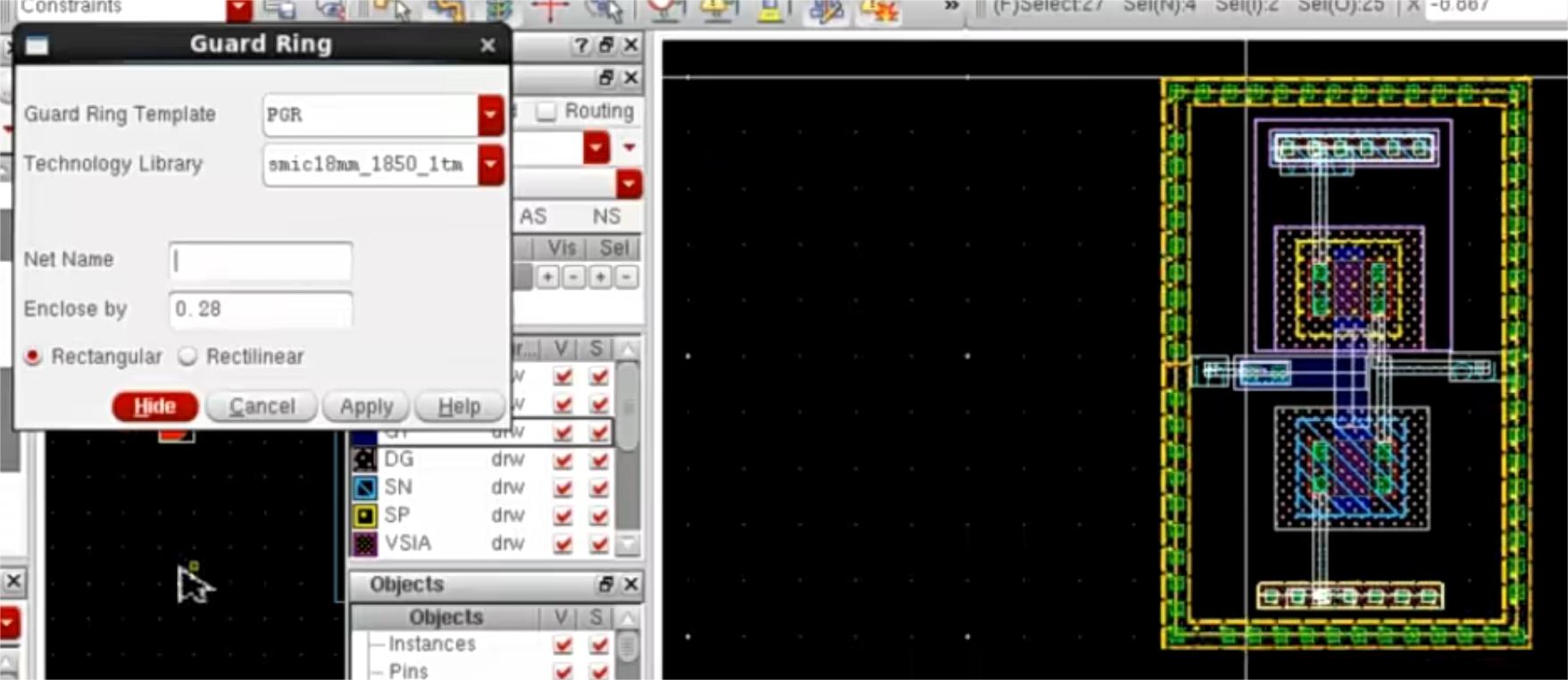Click the DG layer pattern swatch
Screen dimensions: 1568x680
click(365, 460)
